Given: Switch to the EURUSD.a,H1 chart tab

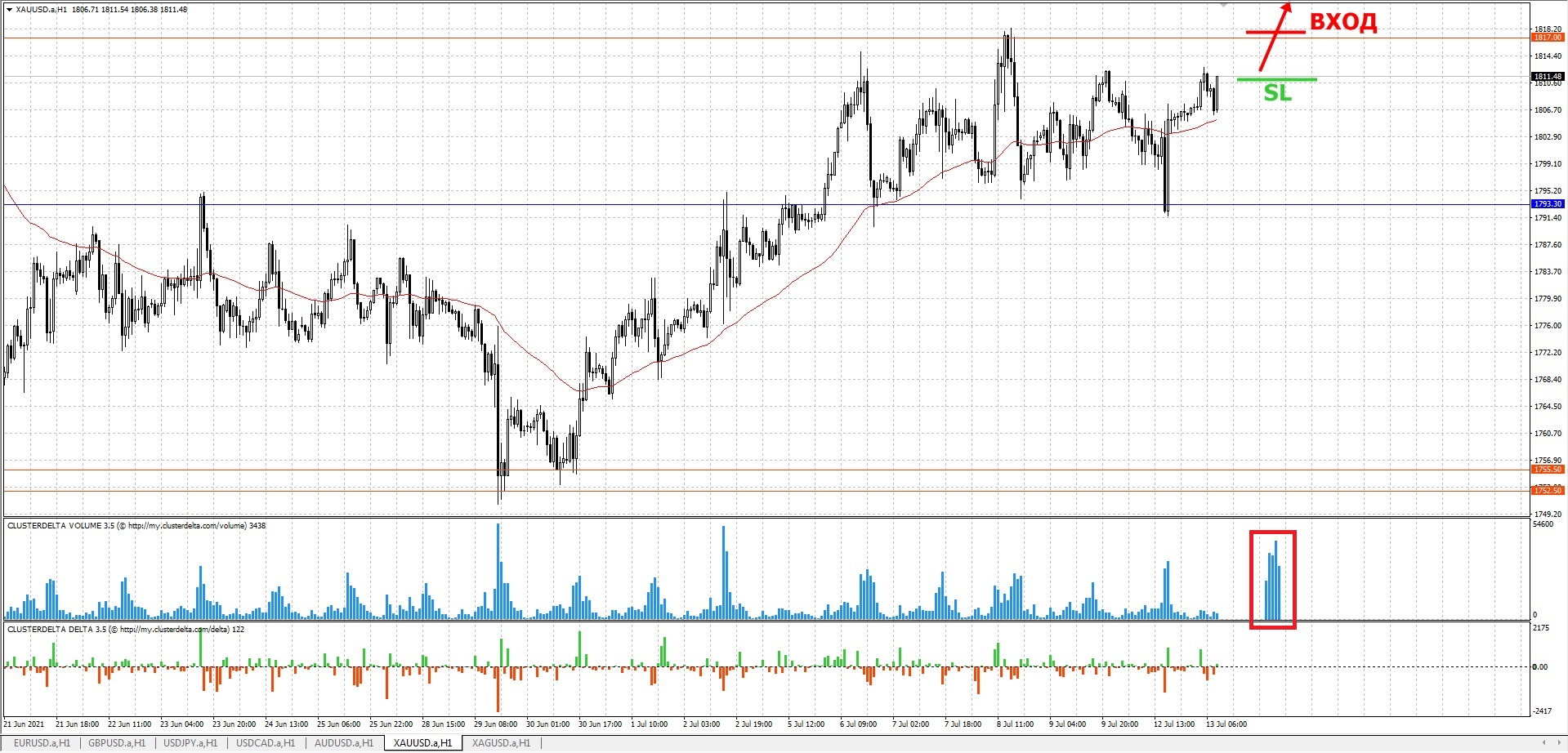Looking at the screenshot, I should pyautogui.click(x=42, y=743).
